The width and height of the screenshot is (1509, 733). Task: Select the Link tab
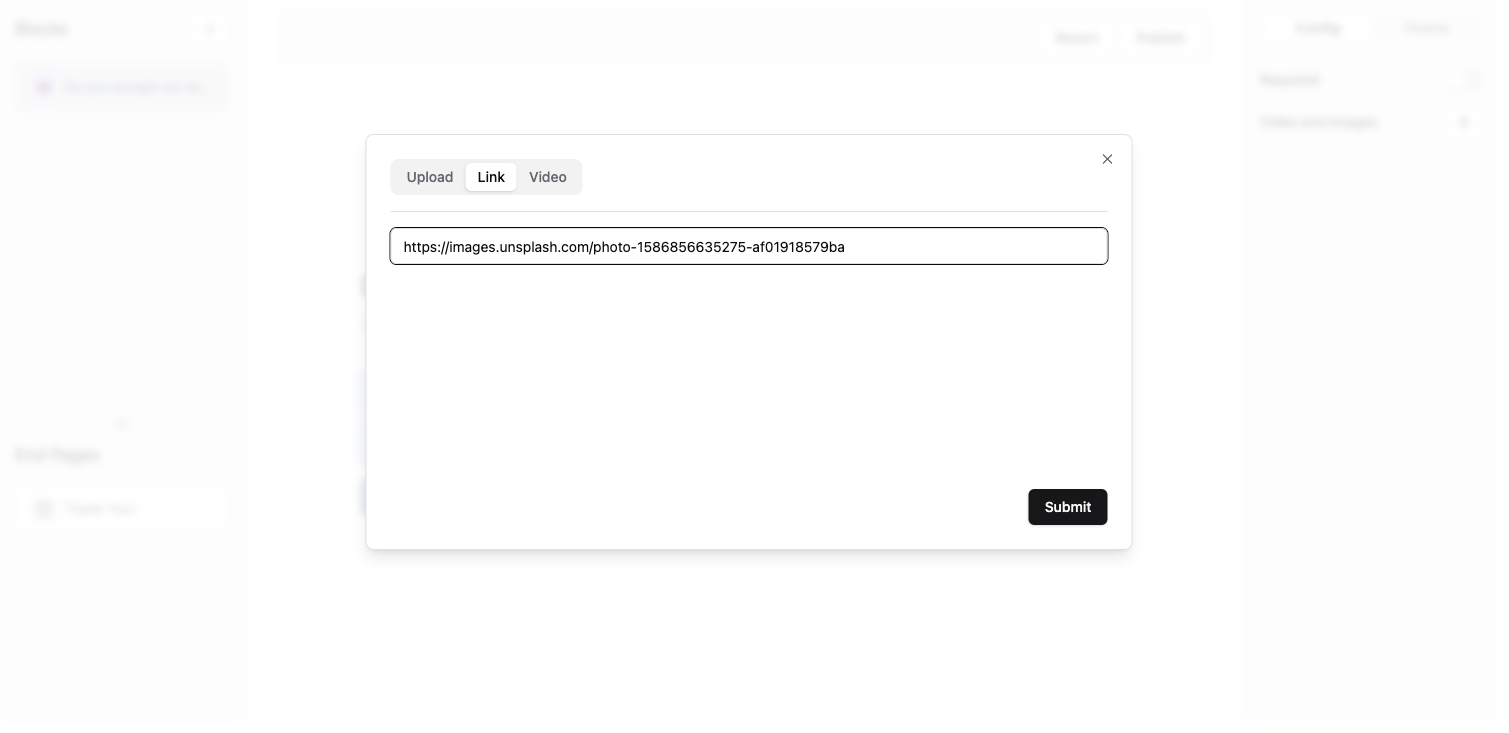point(491,177)
